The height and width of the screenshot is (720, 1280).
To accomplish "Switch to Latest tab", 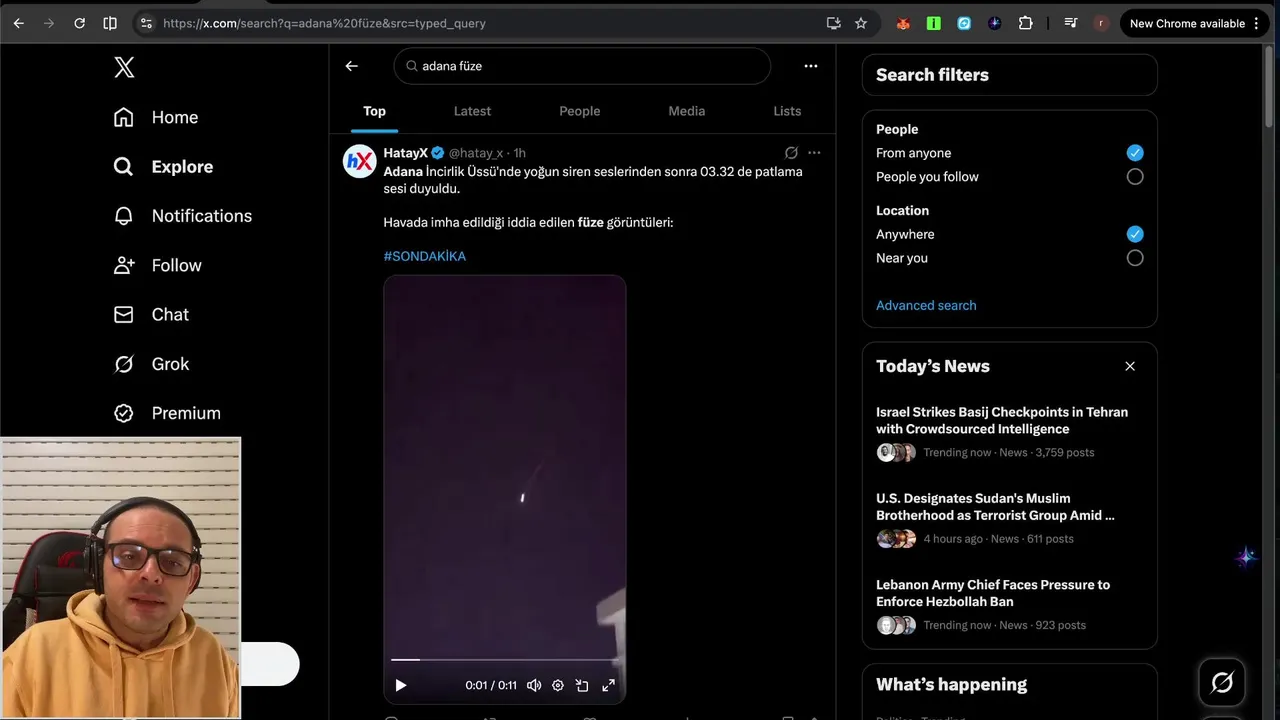I will [x=472, y=111].
